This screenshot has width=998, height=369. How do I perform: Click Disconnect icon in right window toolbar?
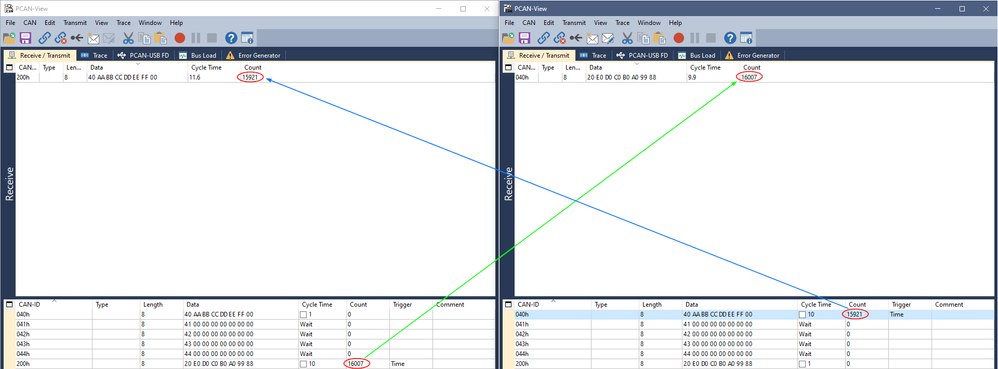tap(560, 38)
